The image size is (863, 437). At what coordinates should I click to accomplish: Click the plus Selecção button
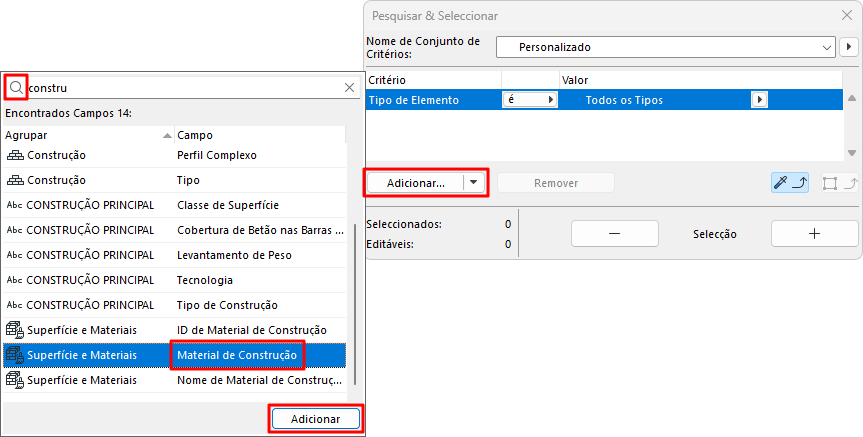(x=814, y=233)
